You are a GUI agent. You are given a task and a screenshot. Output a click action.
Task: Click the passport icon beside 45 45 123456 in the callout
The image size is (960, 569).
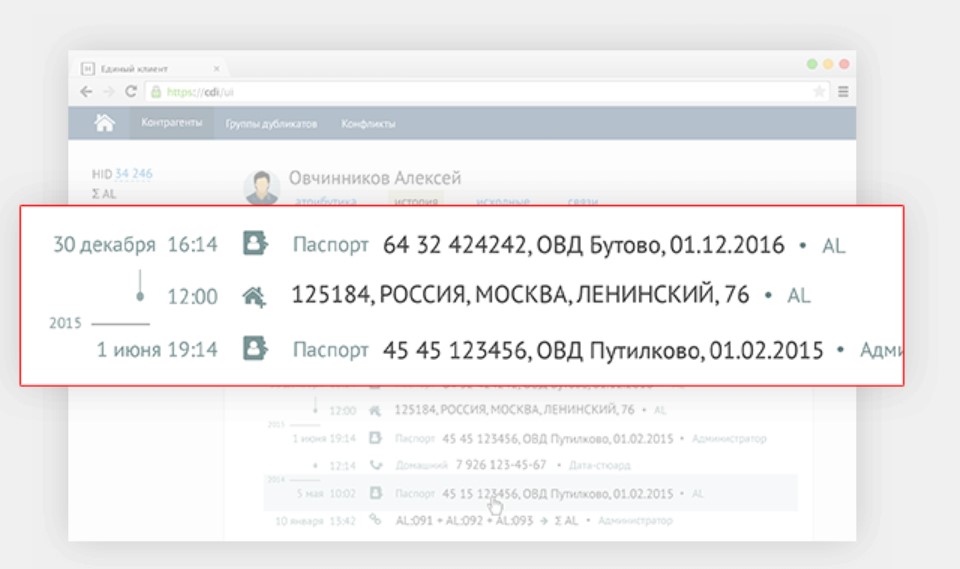(255, 348)
